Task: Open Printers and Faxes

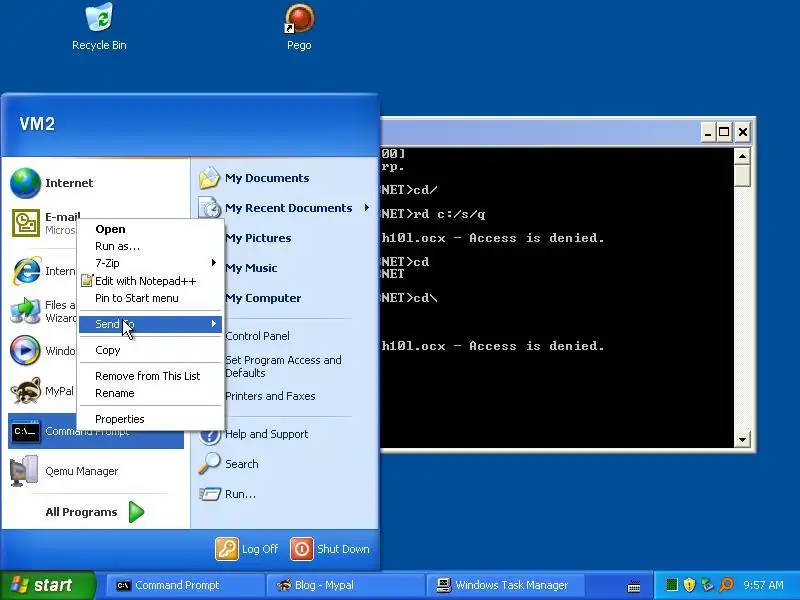Action: click(x=270, y=396)
